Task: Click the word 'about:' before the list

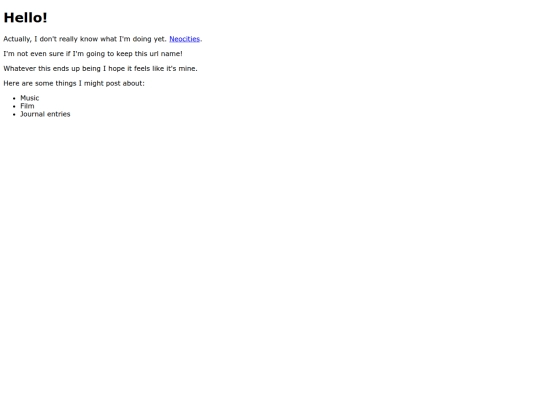Action: 134,83
